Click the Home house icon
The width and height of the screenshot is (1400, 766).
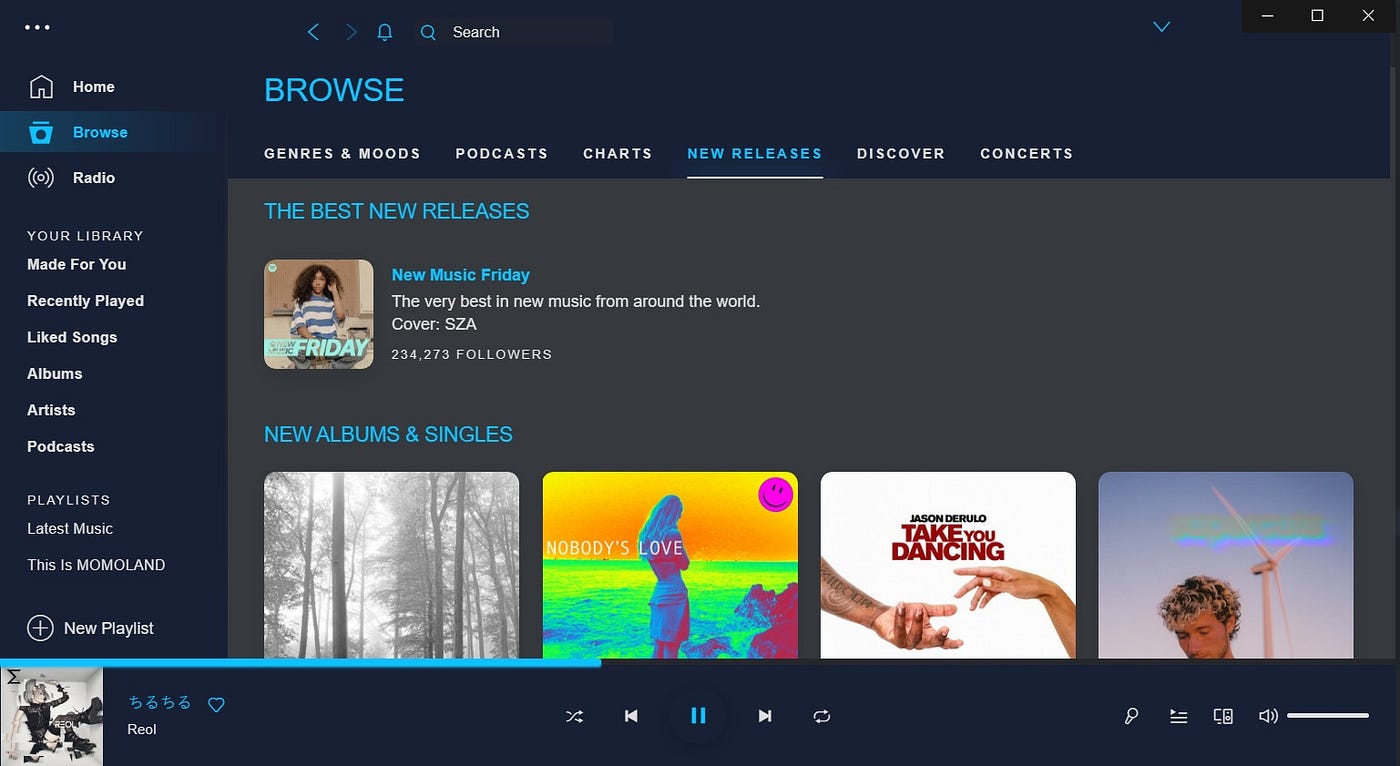[x=41, y=87]
